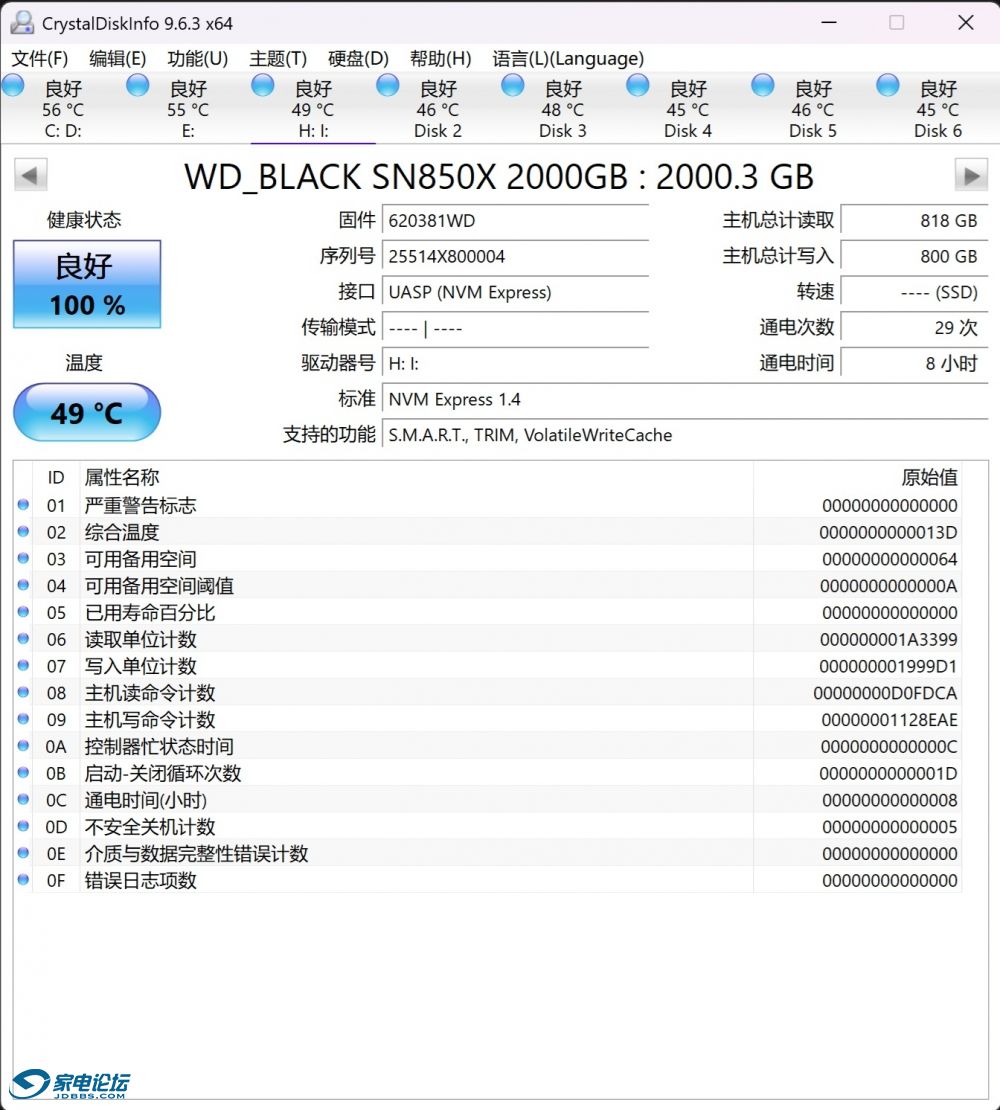
Task: Open the 编辑(E) menu
Action: point(117,59)
